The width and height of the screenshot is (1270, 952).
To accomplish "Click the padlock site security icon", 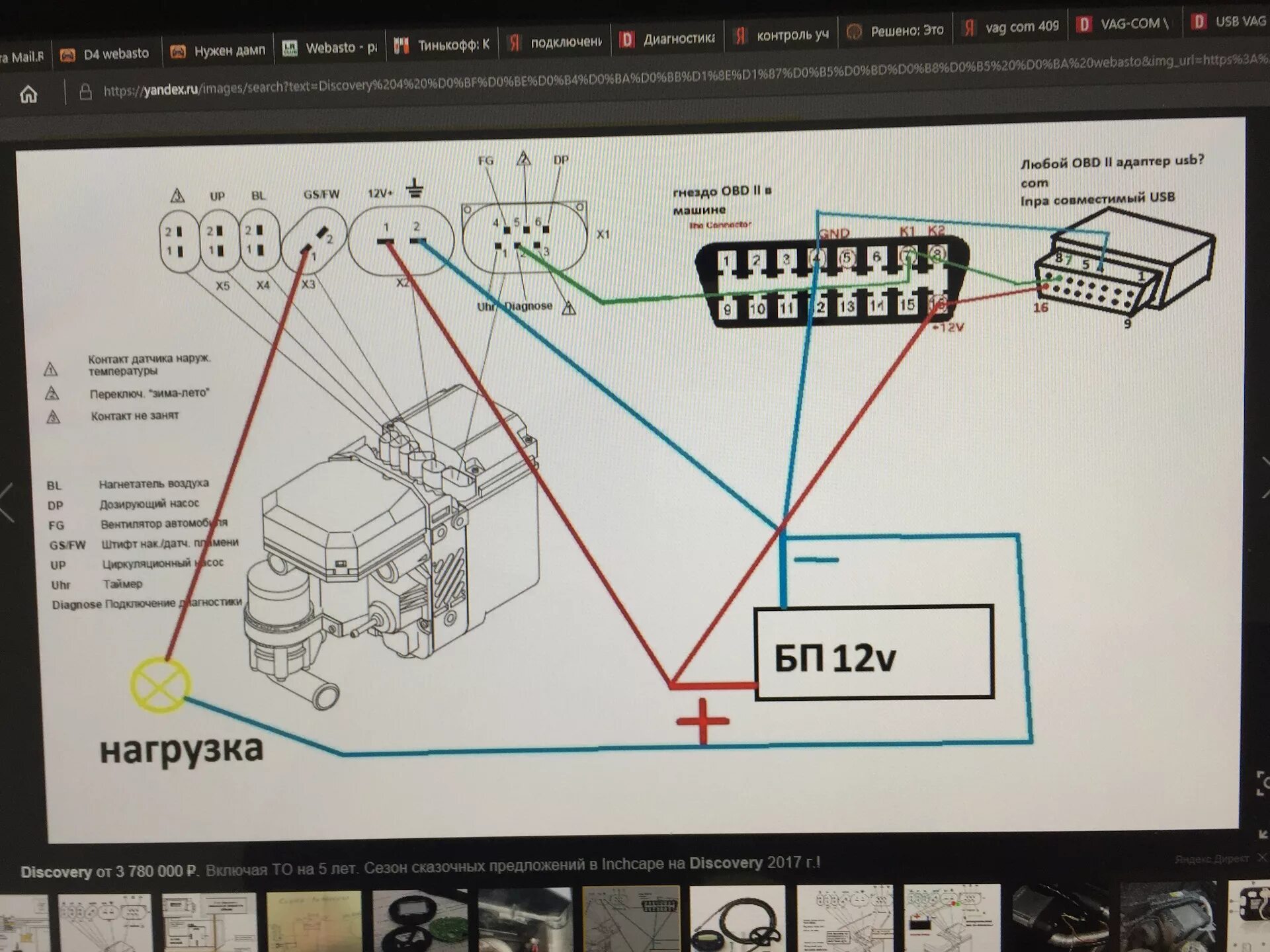I will [85, 92].
